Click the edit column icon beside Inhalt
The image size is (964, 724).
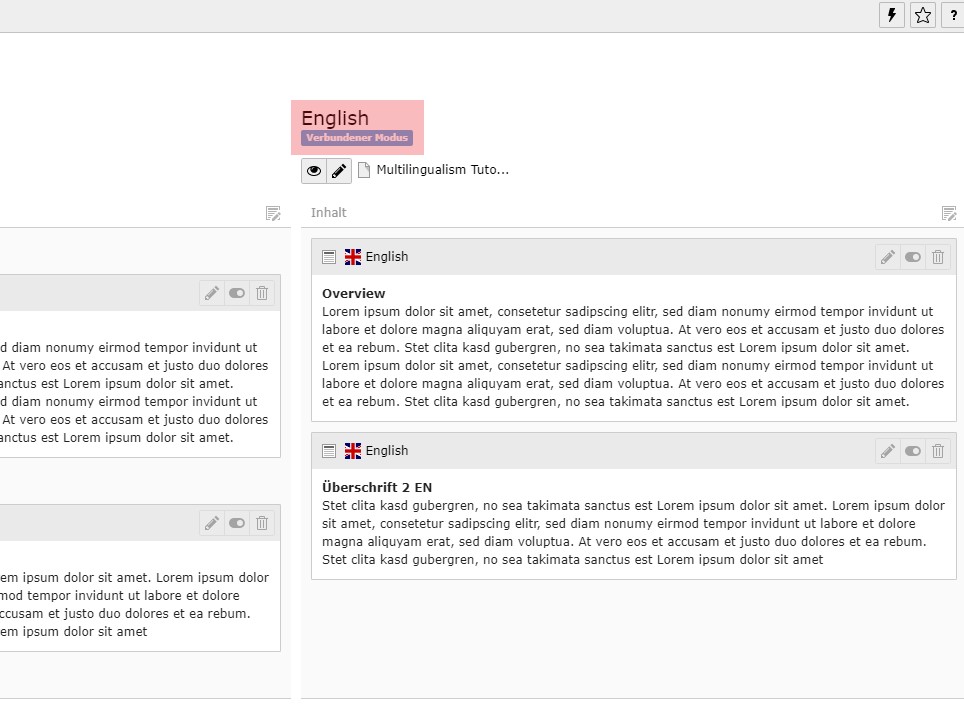pos(949,213)
